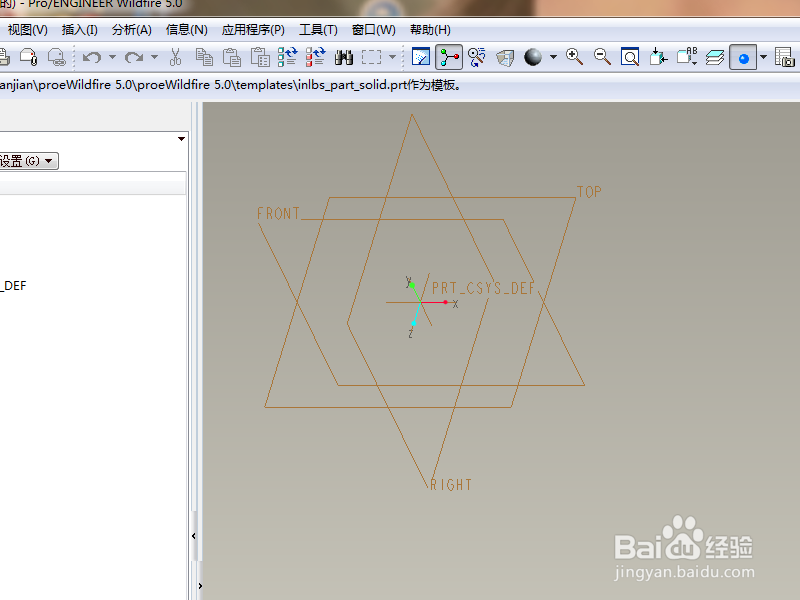The height and width of the screenshot is (600, 800).
Task: Click the regenerate manager icon with red boxes
Action: tap(315, 57)
